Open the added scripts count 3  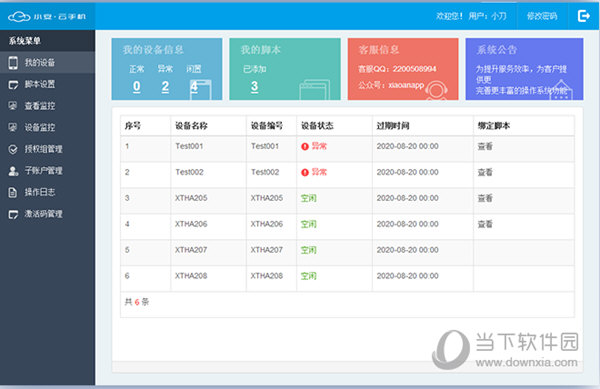click(254, 86)
